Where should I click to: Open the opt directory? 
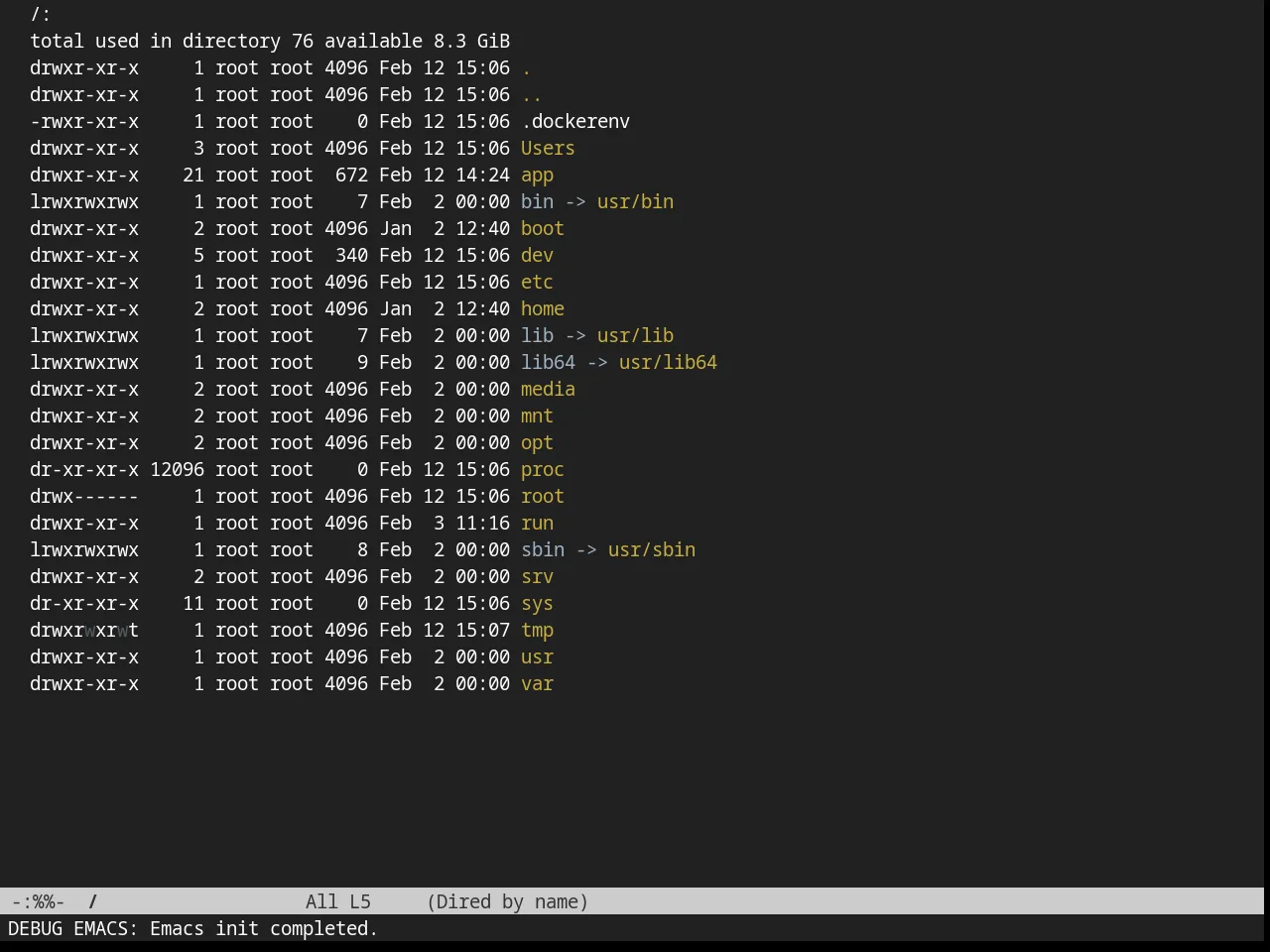click(x=537, y=442)
